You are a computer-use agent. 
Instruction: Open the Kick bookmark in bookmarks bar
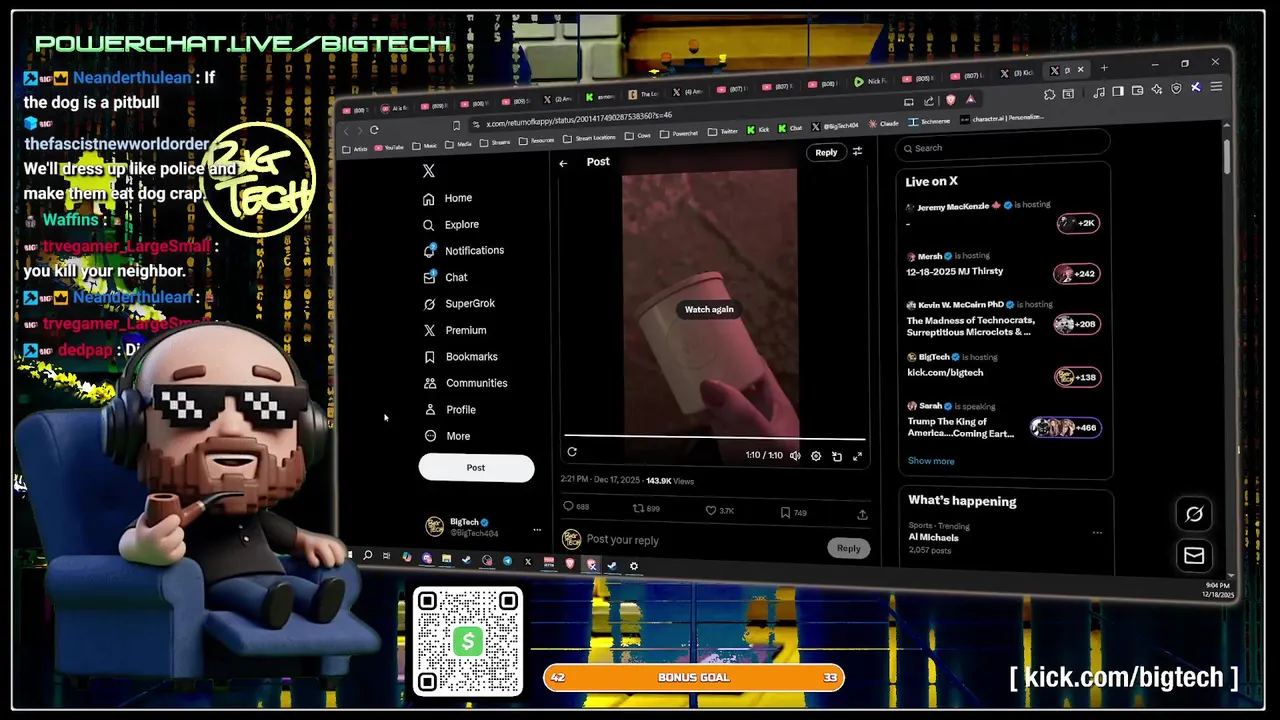tap(757, 130)
